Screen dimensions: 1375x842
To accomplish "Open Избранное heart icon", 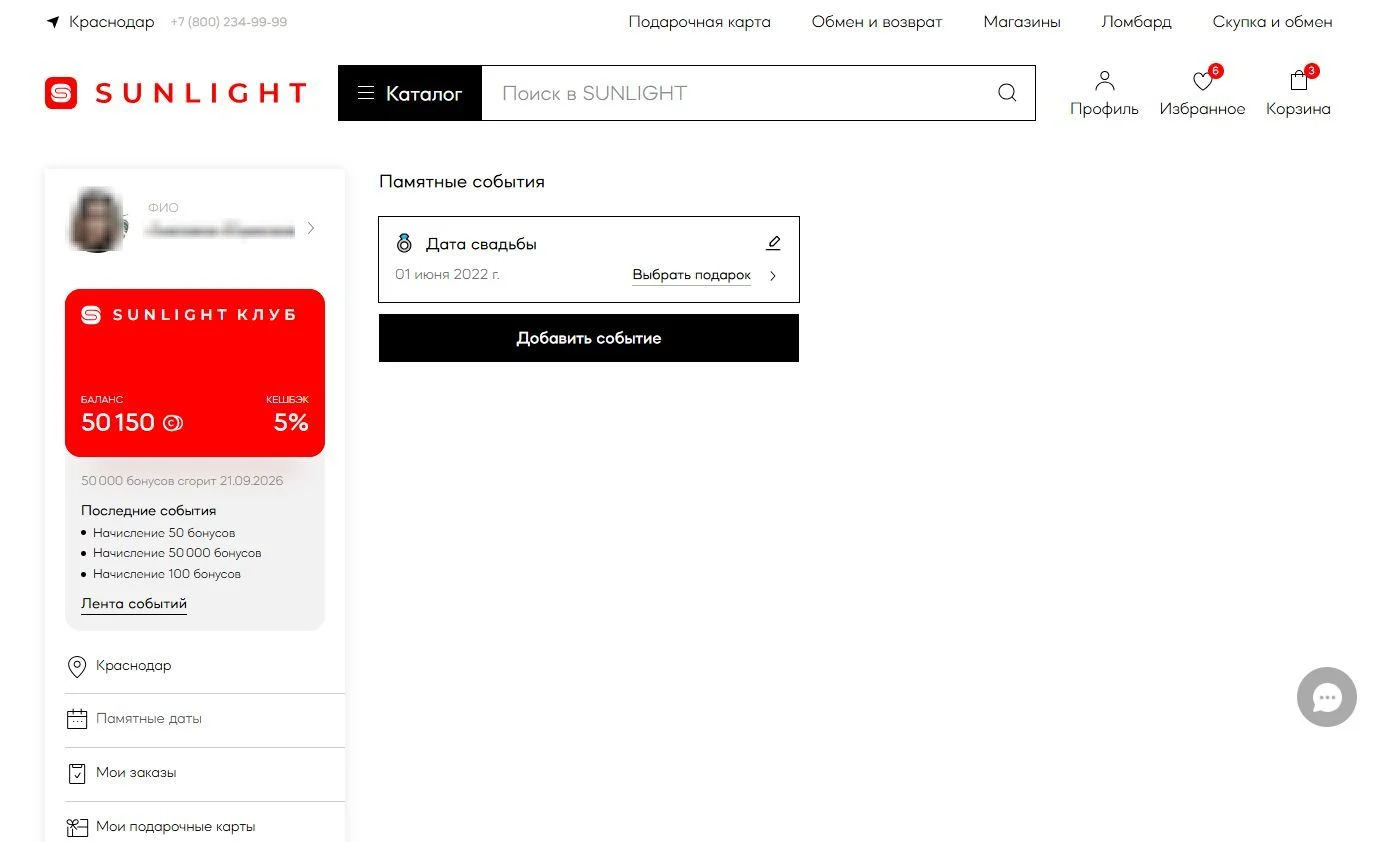I will (x=1202, y=93).
